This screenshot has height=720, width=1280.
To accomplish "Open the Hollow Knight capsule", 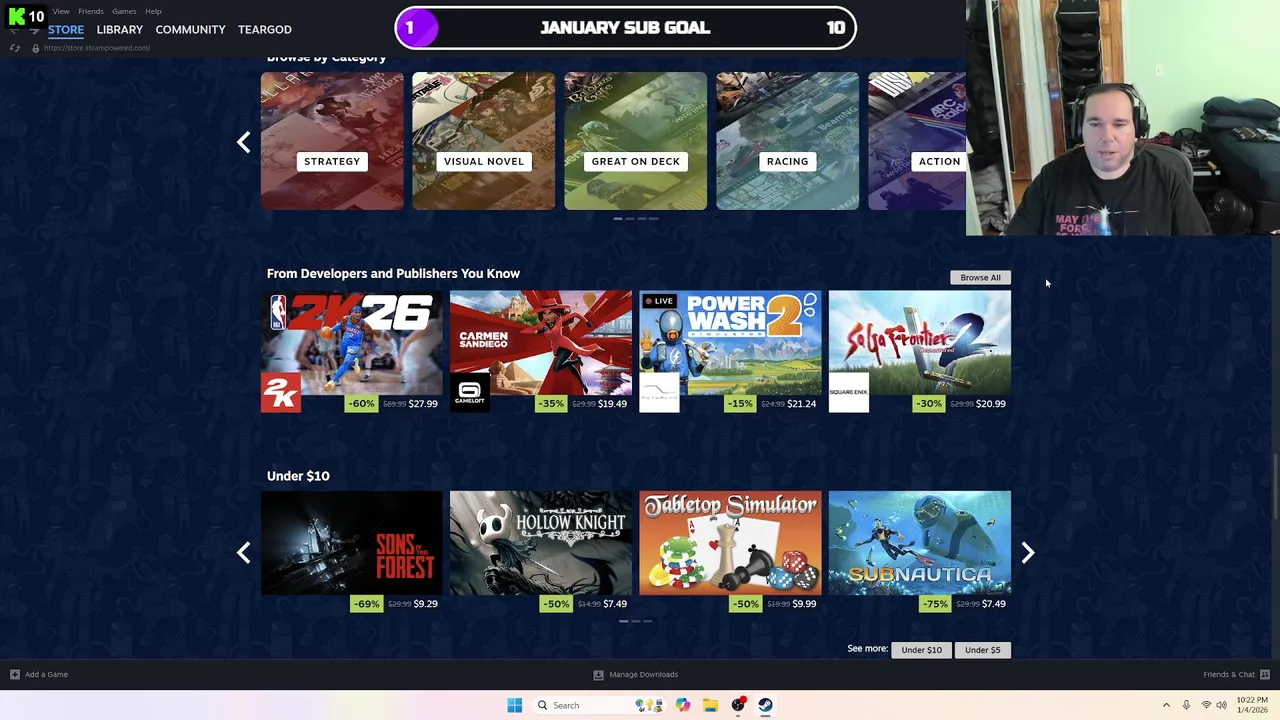I will 541,543.
